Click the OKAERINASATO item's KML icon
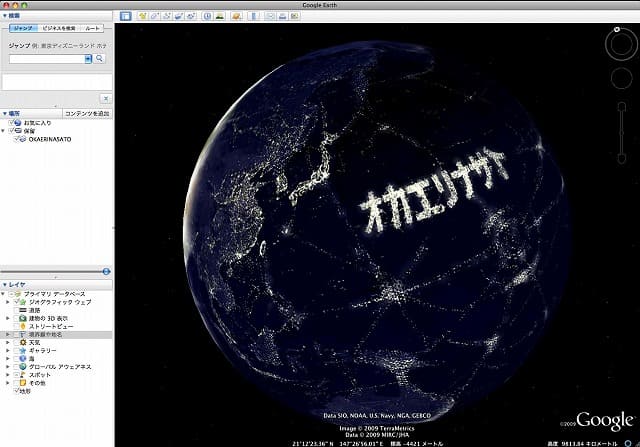This screenshot has height=447, width=640. (x=23, y=139)
